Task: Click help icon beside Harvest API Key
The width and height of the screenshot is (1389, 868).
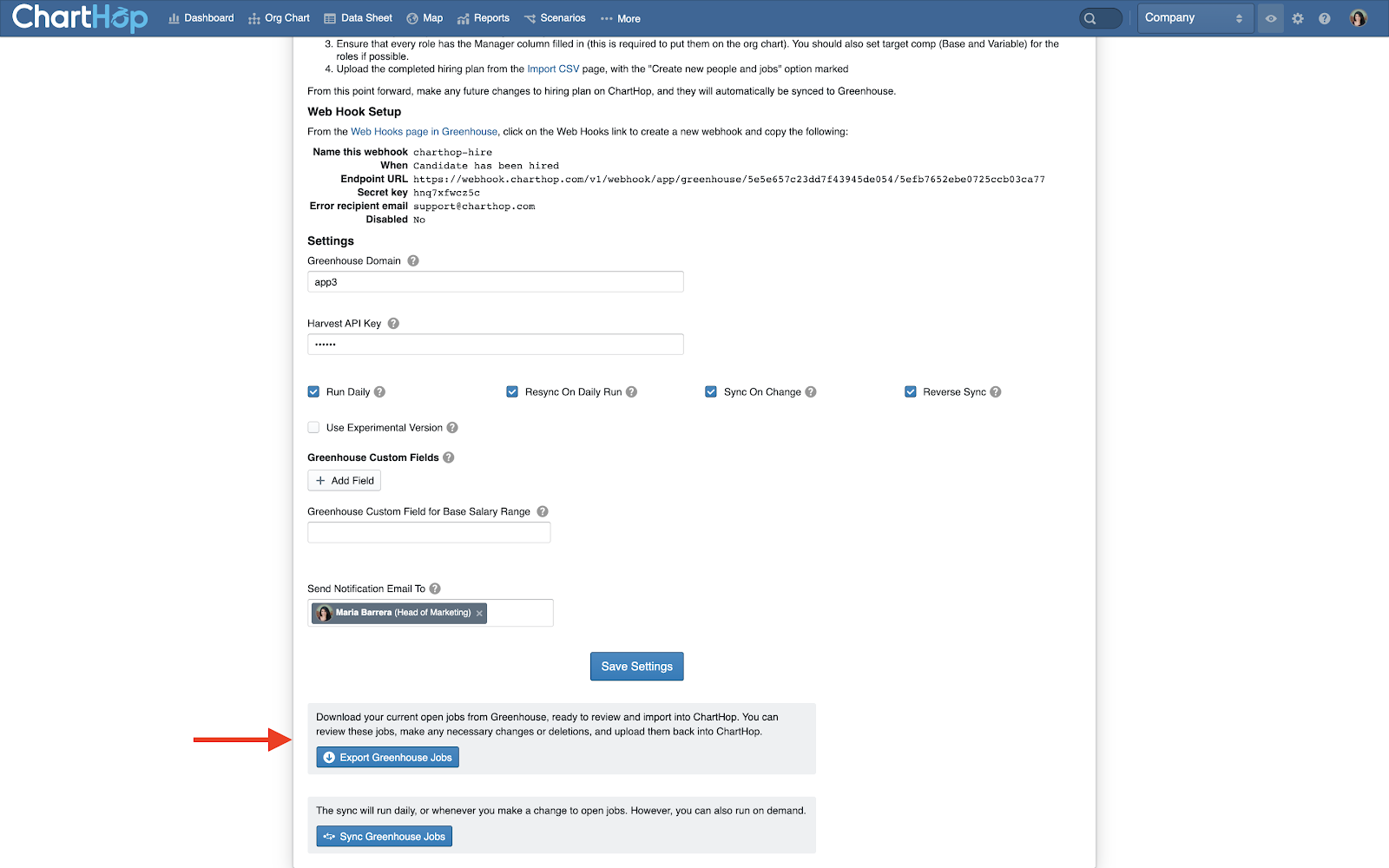Action: point(393,323)
